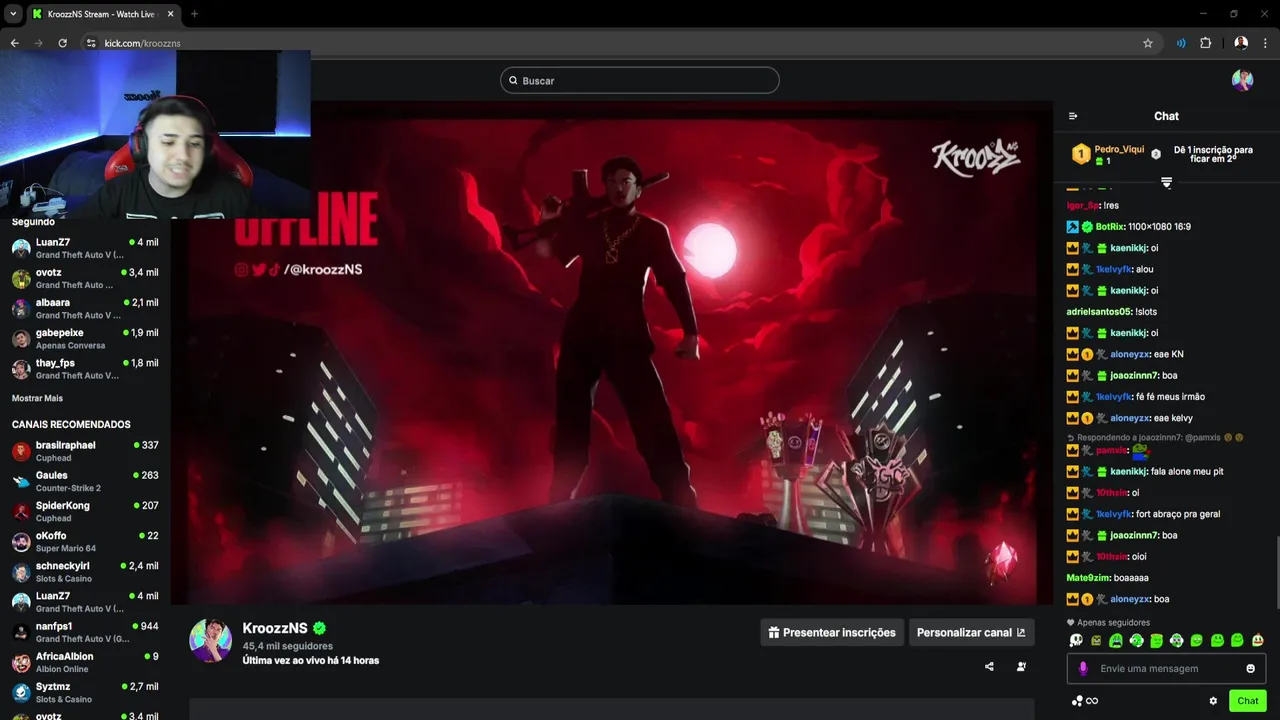Click the share channel icon
1280x720 pixels.
click(989, 667)
